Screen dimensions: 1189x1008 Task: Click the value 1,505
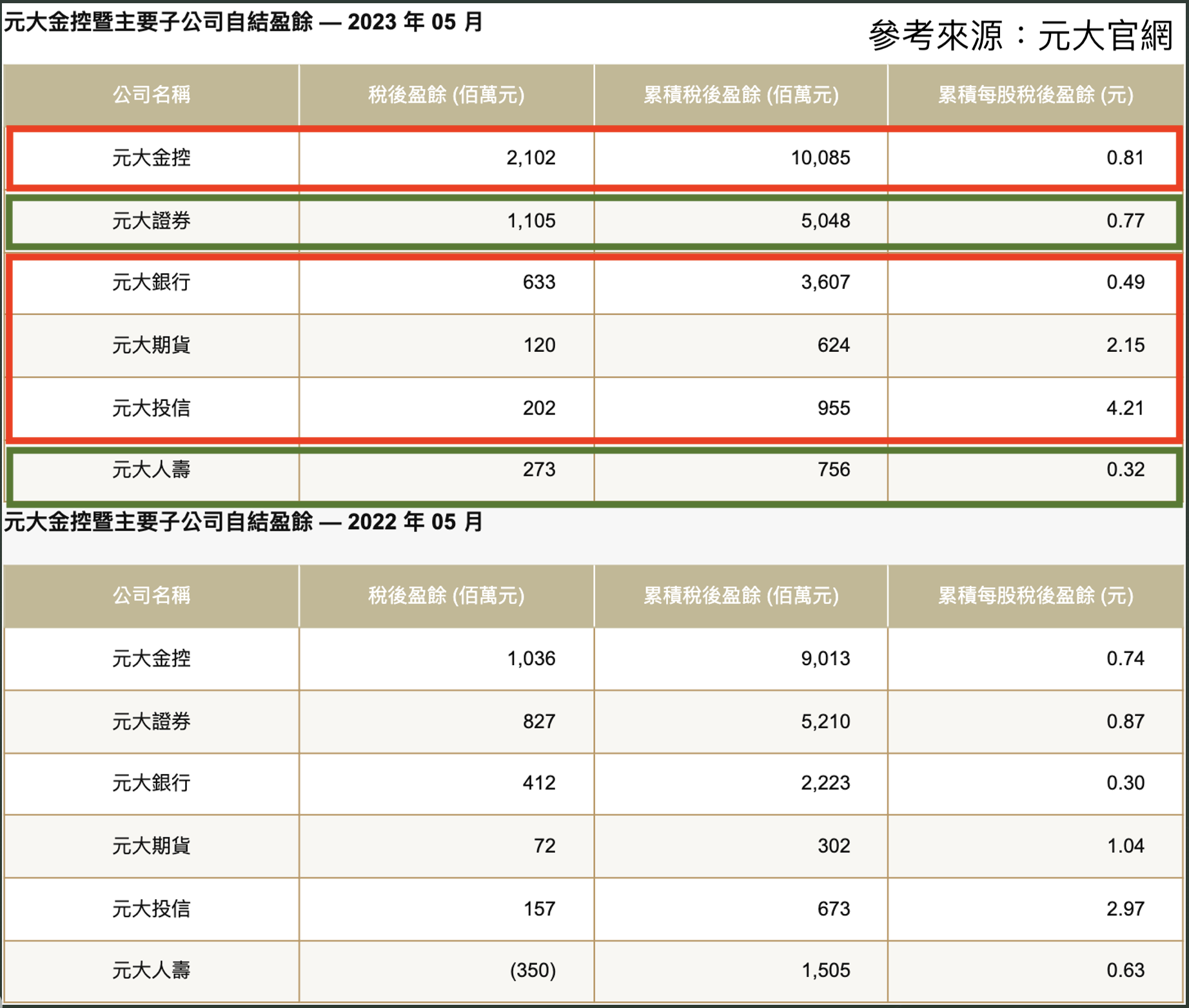pyautogui.click(x=825, y=971)
